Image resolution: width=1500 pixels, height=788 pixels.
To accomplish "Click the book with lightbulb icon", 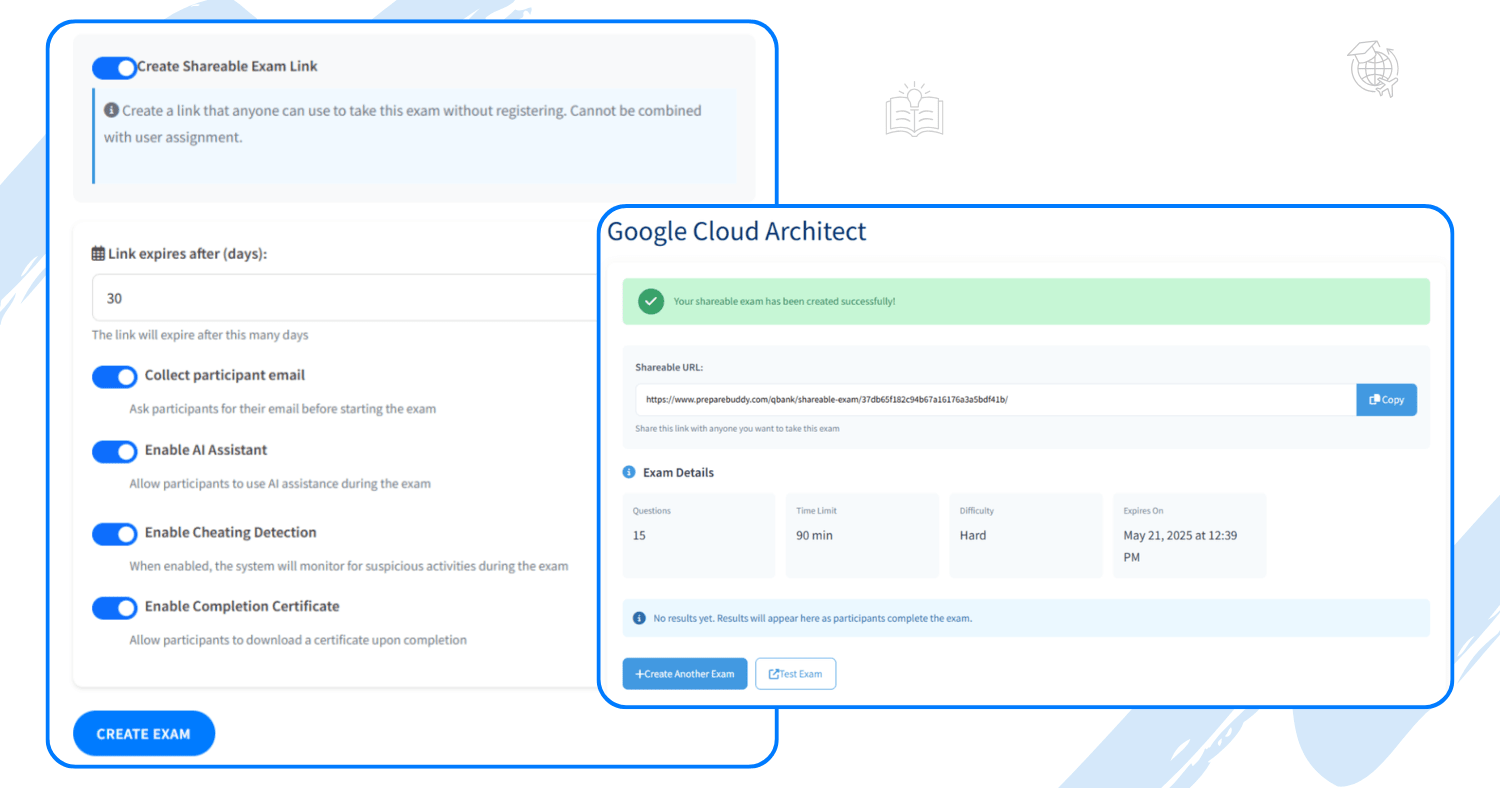I will [914, 110].
